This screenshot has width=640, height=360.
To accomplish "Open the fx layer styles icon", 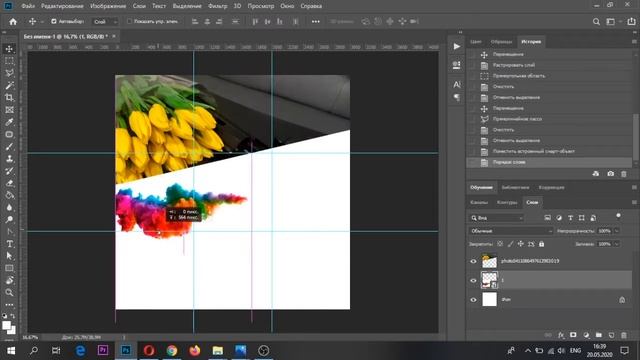I will pyautogui.click(x=561, y=335).
